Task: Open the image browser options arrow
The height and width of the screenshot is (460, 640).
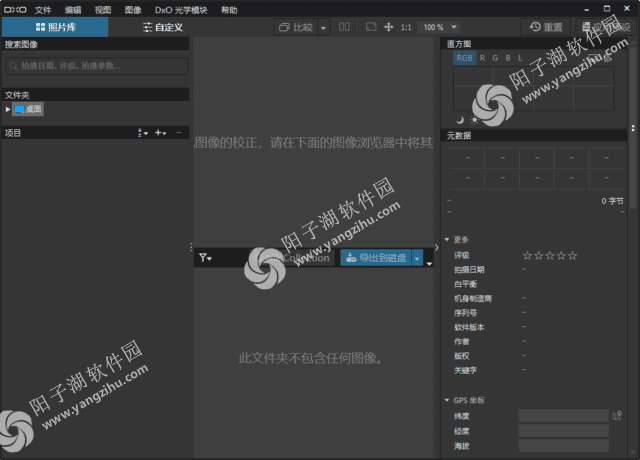Action: pos(429,264)
